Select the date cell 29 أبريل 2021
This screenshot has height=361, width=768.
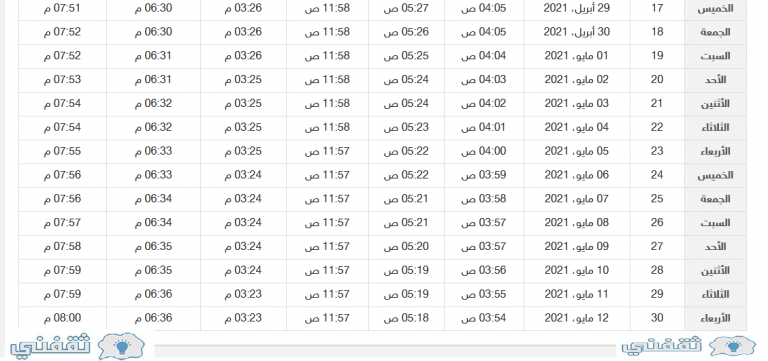click(x=576, y=8)
